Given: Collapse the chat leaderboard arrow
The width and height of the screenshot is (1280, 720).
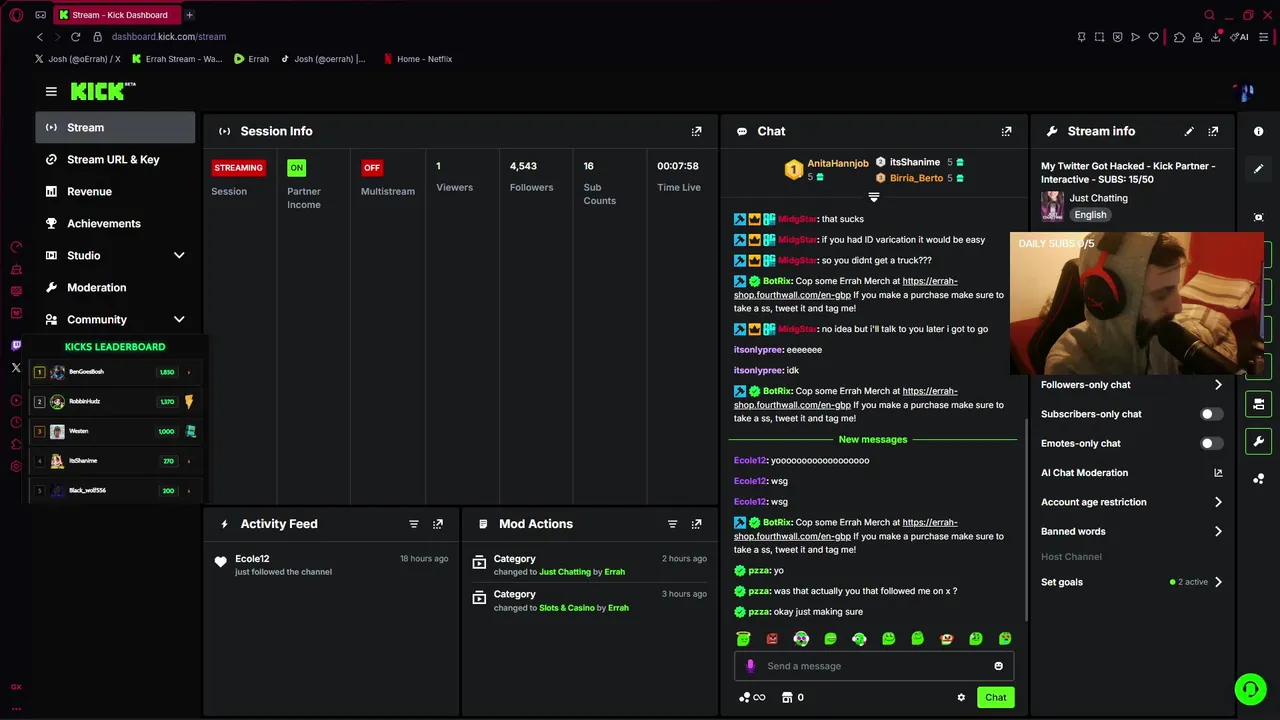Looking at the screenshot, I should pos(873,197).
